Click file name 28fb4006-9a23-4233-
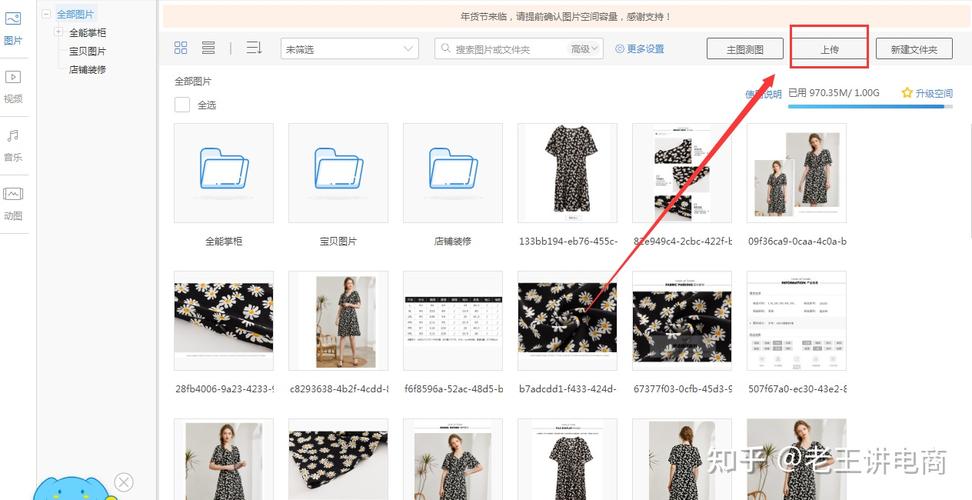Screen dimensions: 972x500 click(x=224, y=388)
